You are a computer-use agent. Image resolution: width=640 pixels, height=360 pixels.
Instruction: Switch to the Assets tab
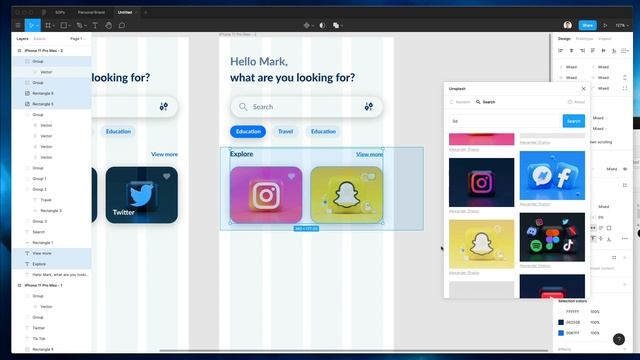[x=40, y=39]
